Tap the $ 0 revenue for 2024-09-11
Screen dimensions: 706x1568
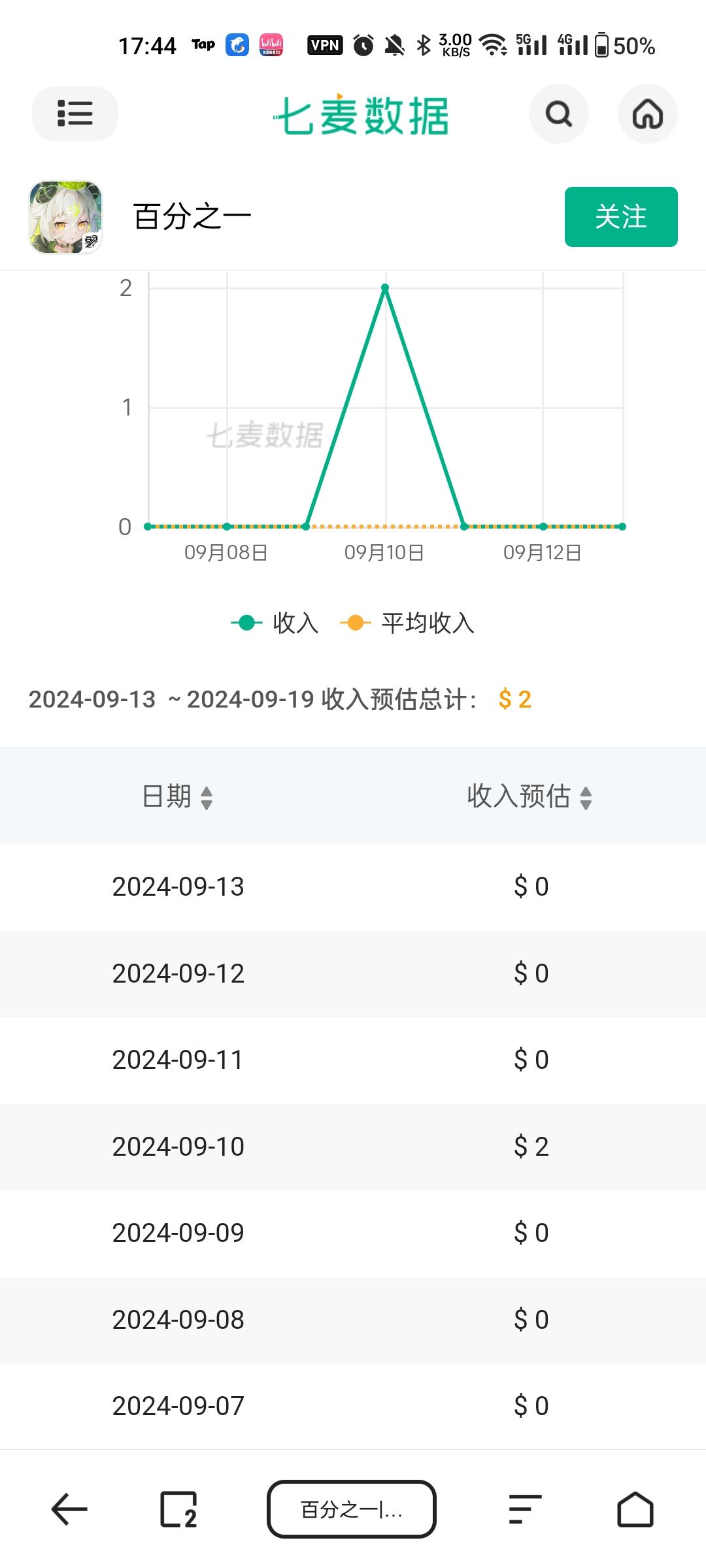coord(531,1060)
